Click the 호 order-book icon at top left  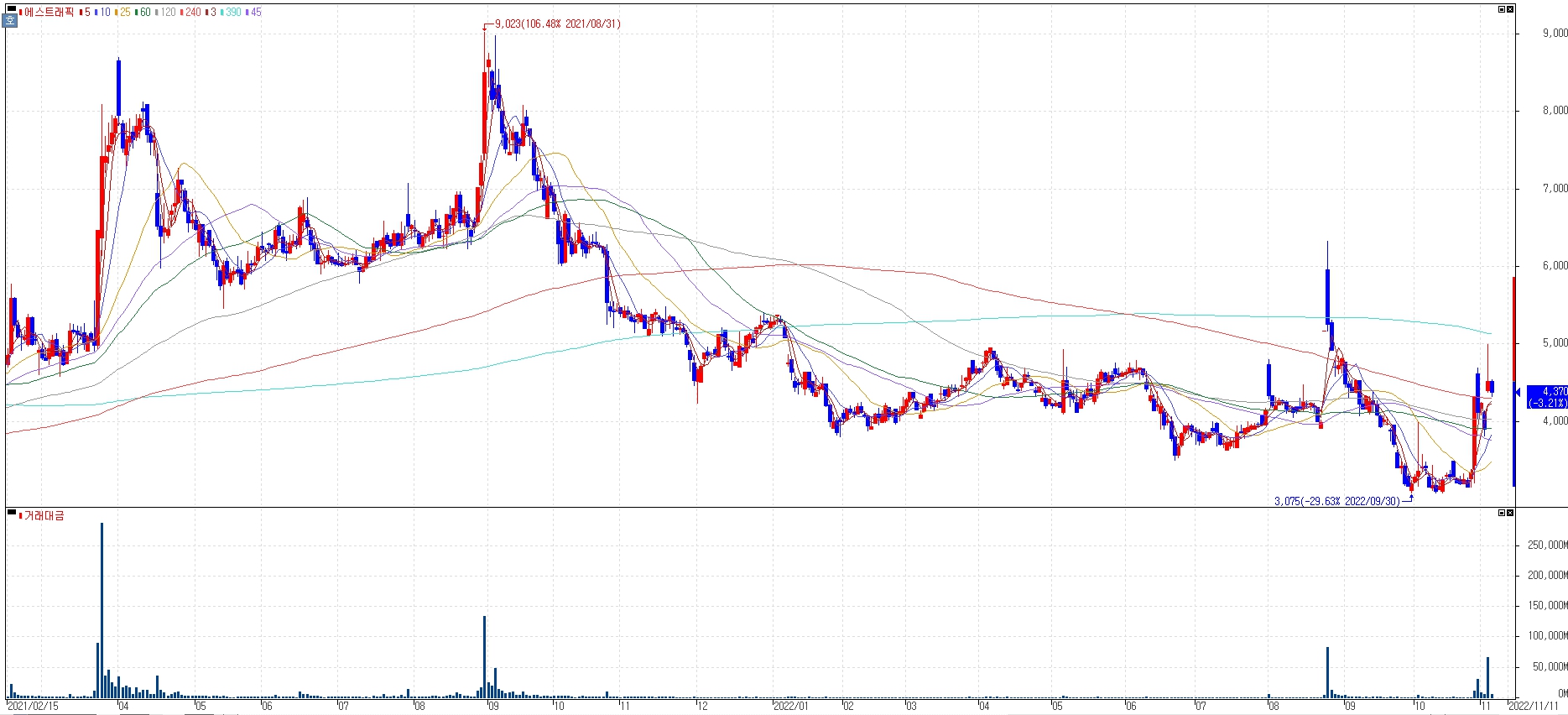(10, 22)
